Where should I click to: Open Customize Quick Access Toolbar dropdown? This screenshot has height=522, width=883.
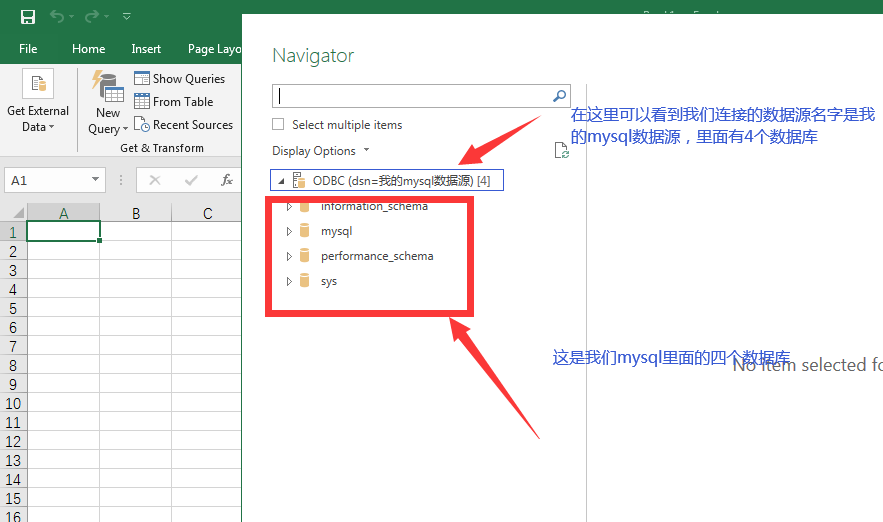tap(127, 17)
